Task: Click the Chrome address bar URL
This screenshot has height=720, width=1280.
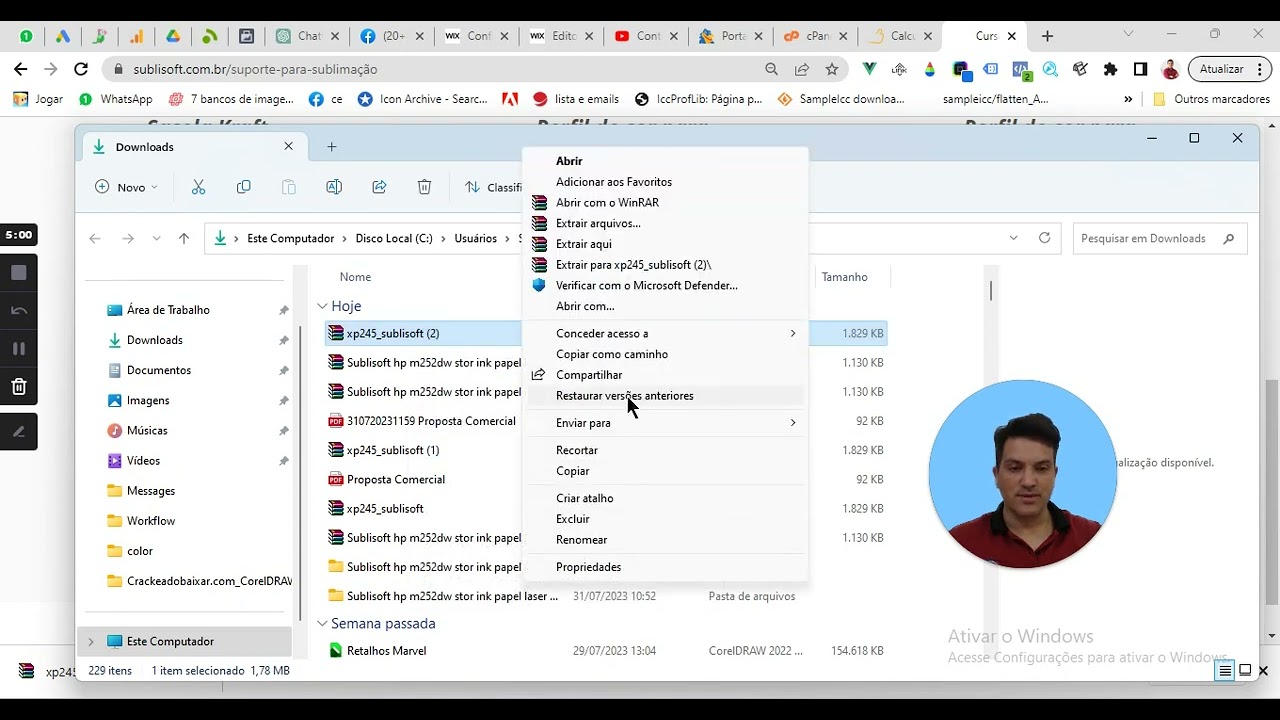Action: pos(255,69)
